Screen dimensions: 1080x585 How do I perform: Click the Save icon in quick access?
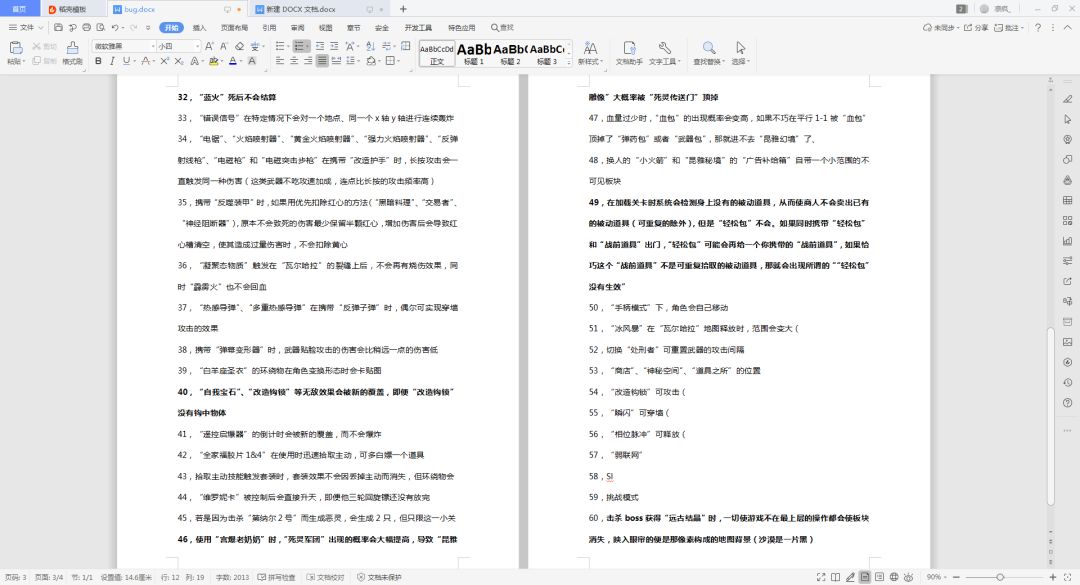59,28
